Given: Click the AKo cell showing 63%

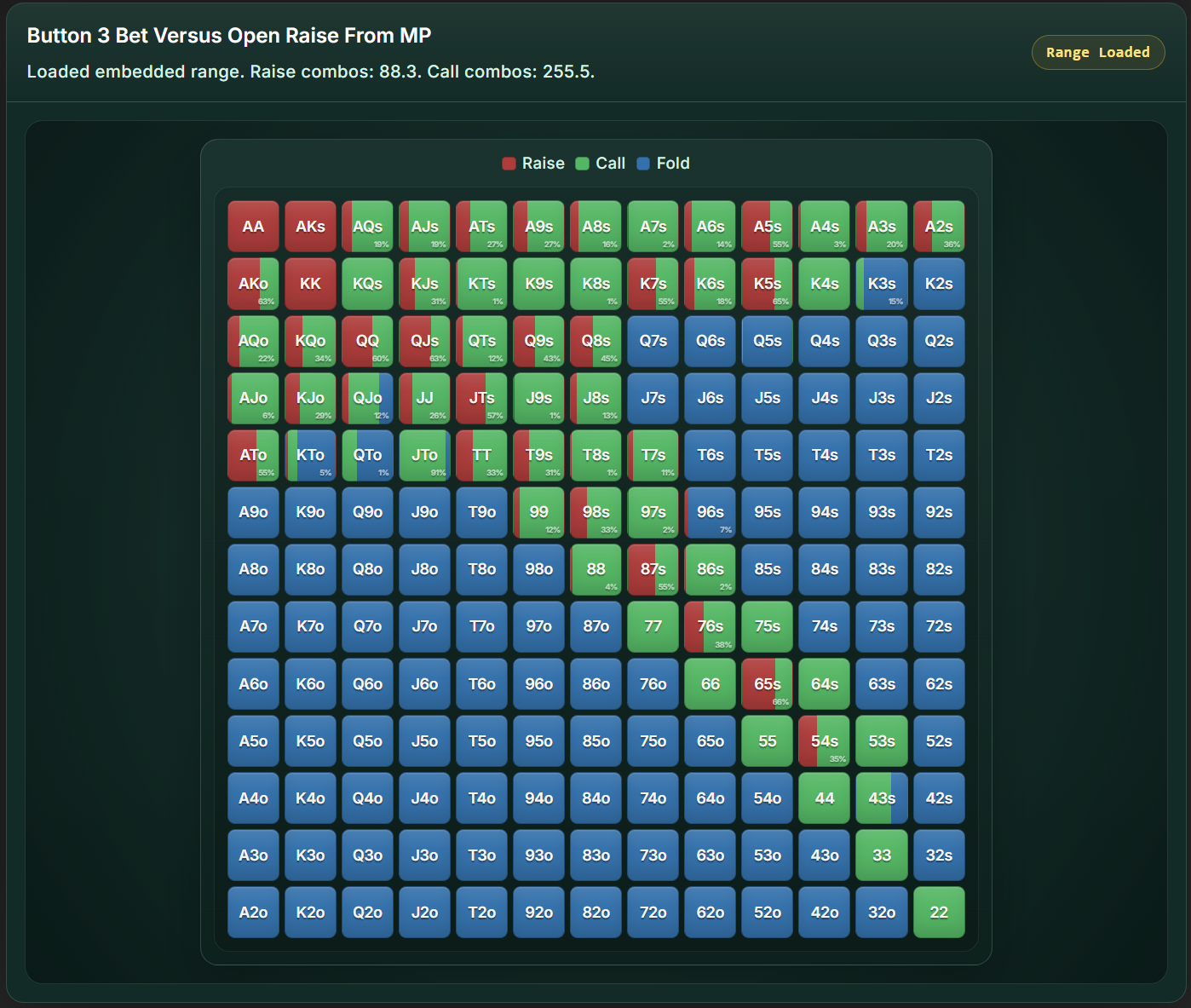Looking at the screenshot, I should [x=253, y=284].
